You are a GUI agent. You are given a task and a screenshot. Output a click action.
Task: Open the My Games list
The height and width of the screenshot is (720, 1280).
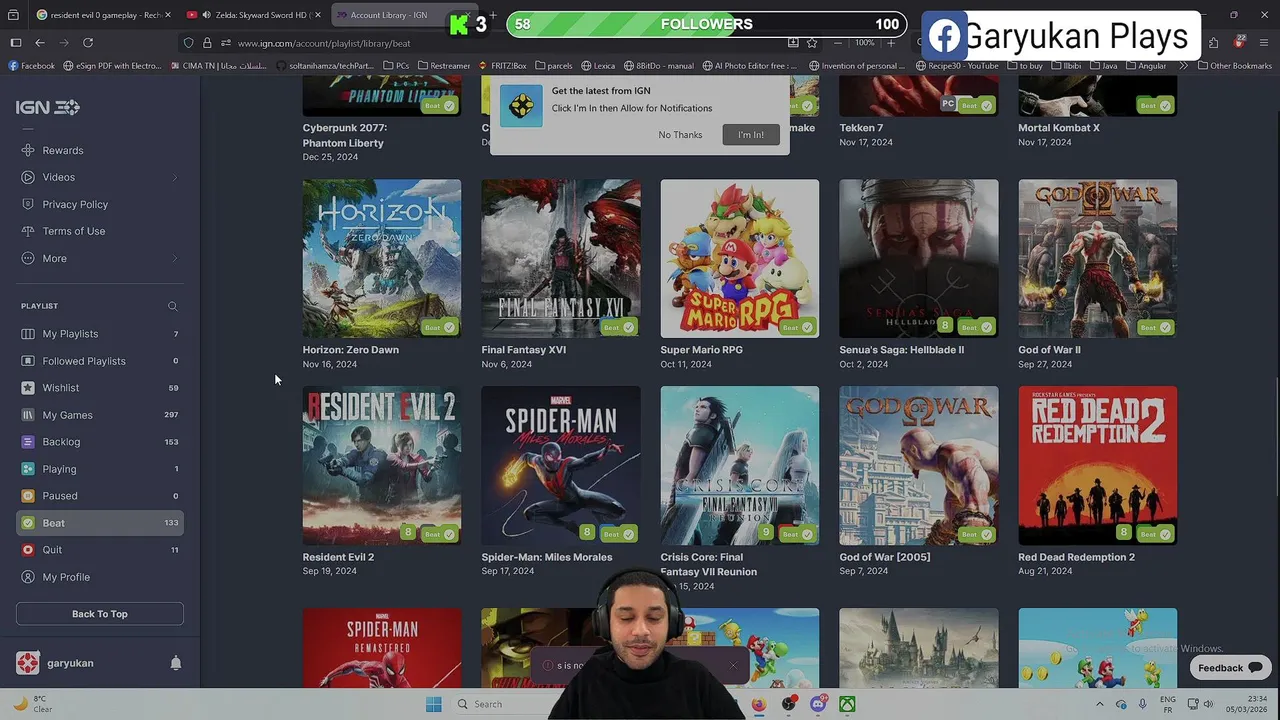(99, 415)
